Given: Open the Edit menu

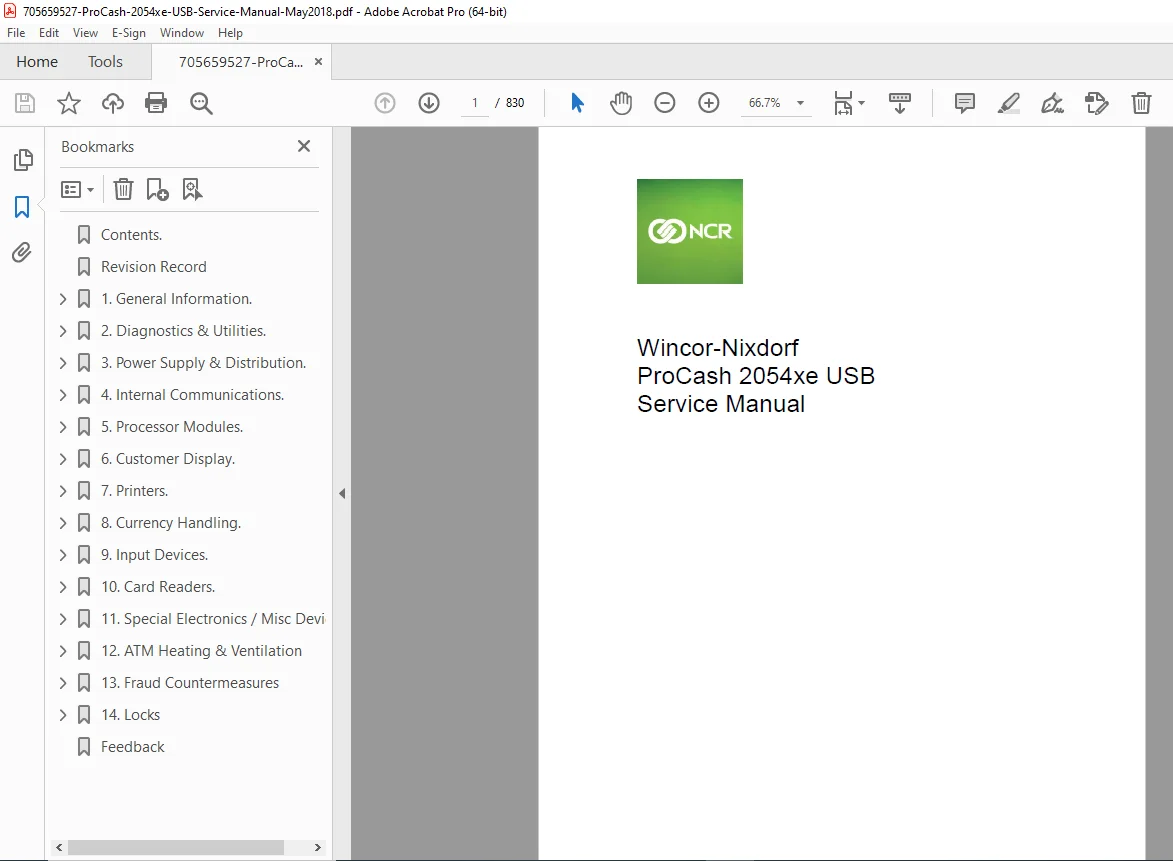Looking at the screenshot, I should (49, 33).
